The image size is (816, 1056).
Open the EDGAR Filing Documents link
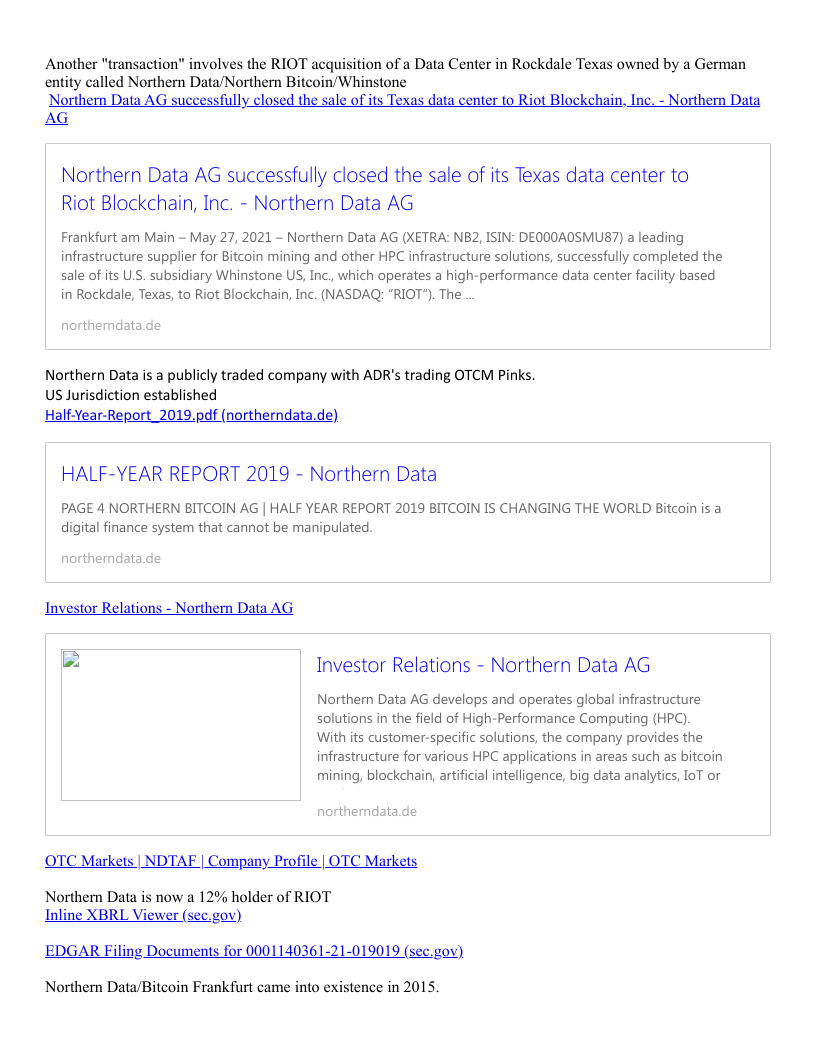(254, 951)
